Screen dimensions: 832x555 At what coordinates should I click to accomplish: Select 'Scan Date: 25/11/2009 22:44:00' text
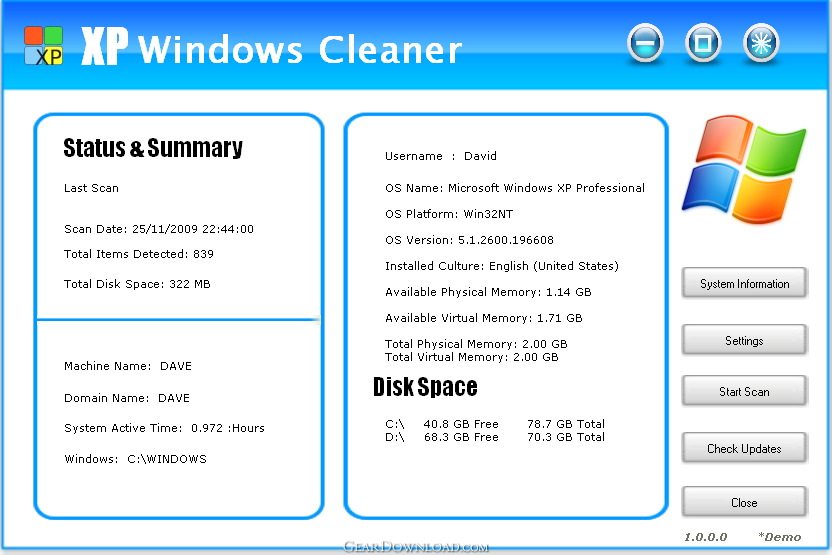click(159, 229)
